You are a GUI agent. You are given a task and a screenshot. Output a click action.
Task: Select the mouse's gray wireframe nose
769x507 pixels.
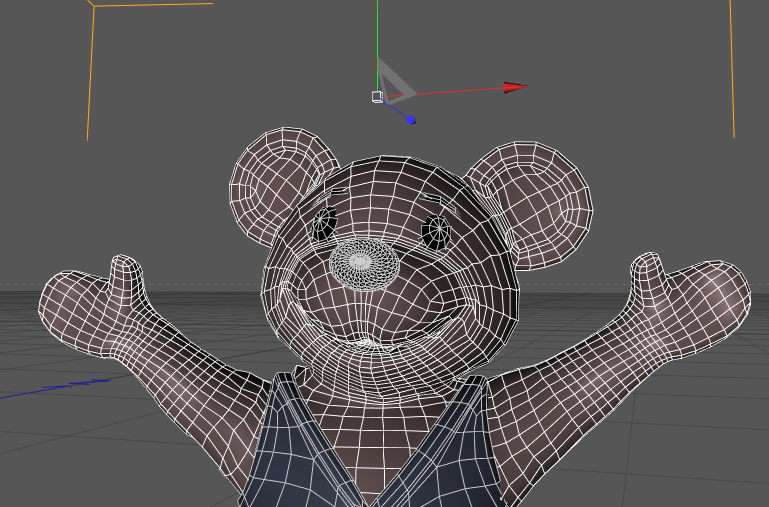coord(364,263)
